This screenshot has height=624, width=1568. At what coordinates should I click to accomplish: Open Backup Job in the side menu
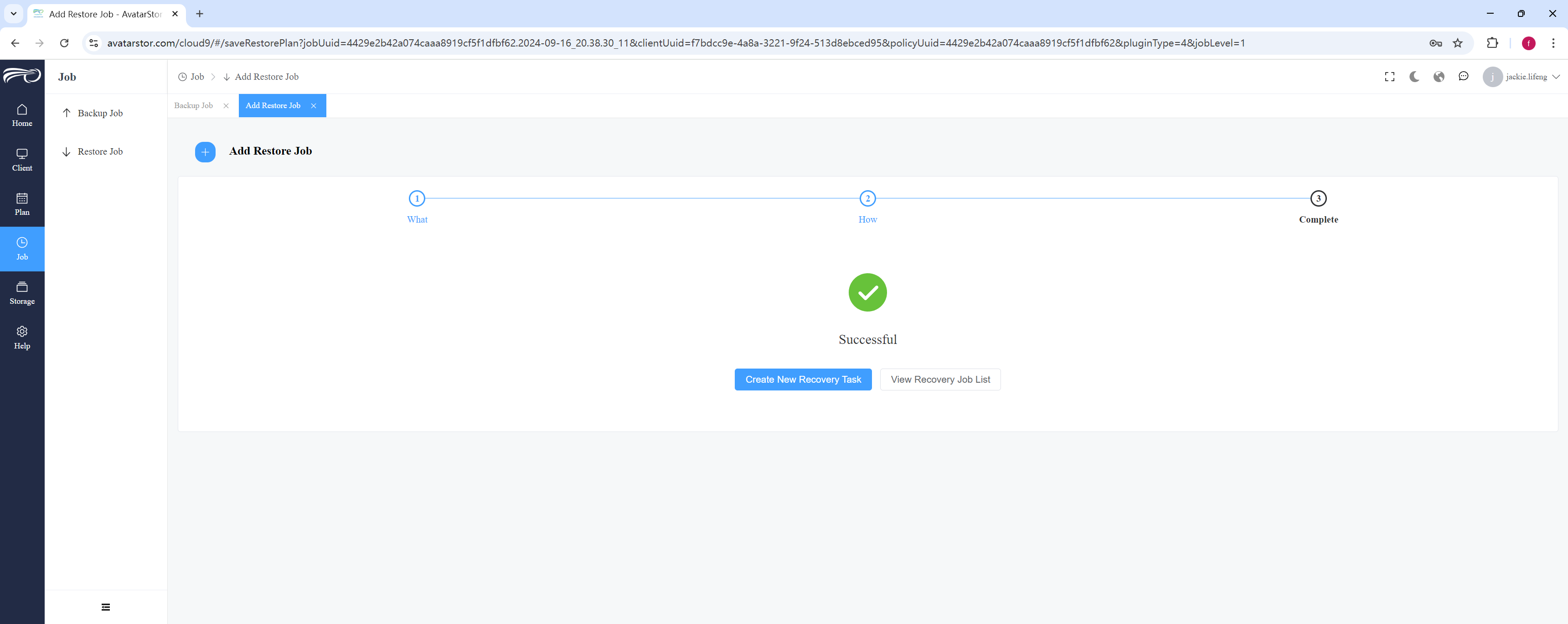(x=100, y=113)
